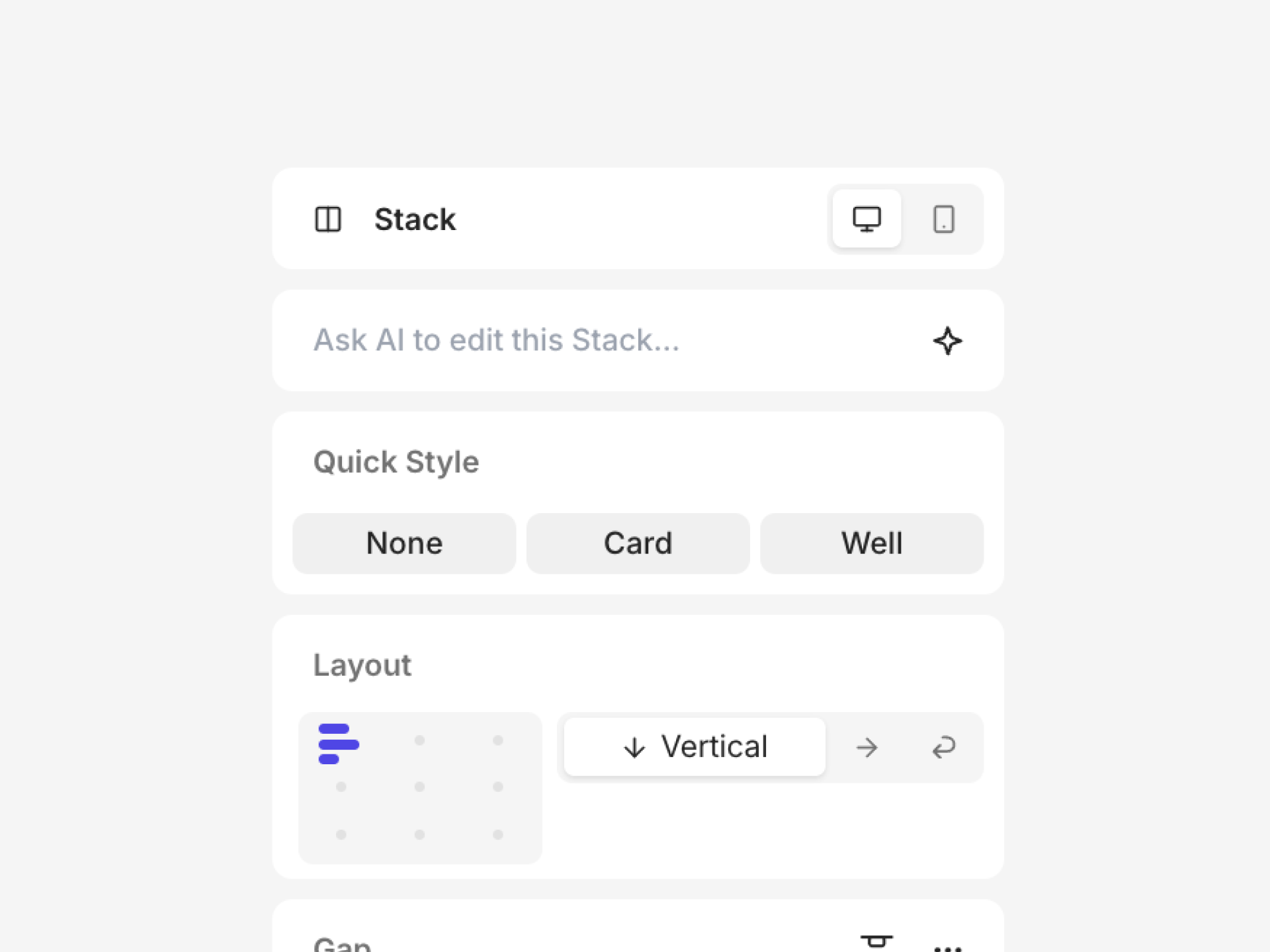
Task: Set quick style to None
Action: [x=403, y=543]
